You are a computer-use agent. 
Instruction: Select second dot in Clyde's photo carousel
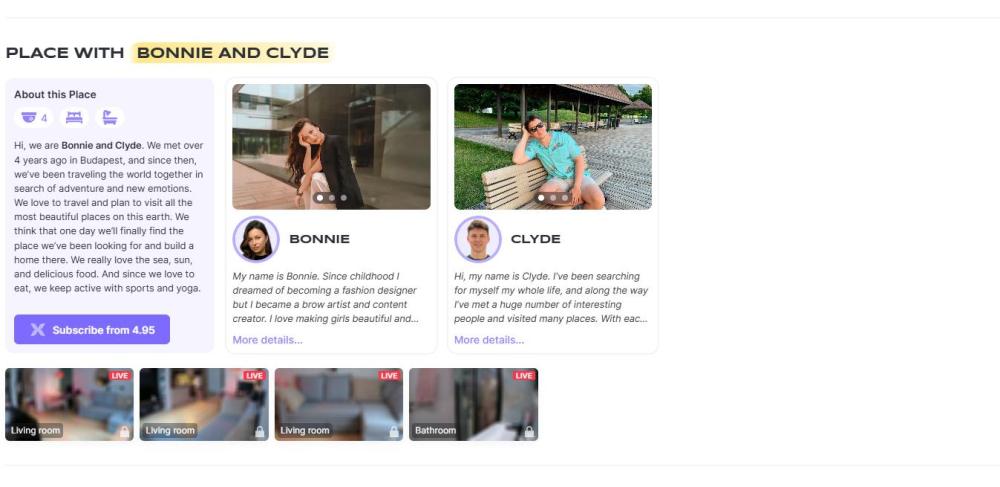click(x=553, y=198)
